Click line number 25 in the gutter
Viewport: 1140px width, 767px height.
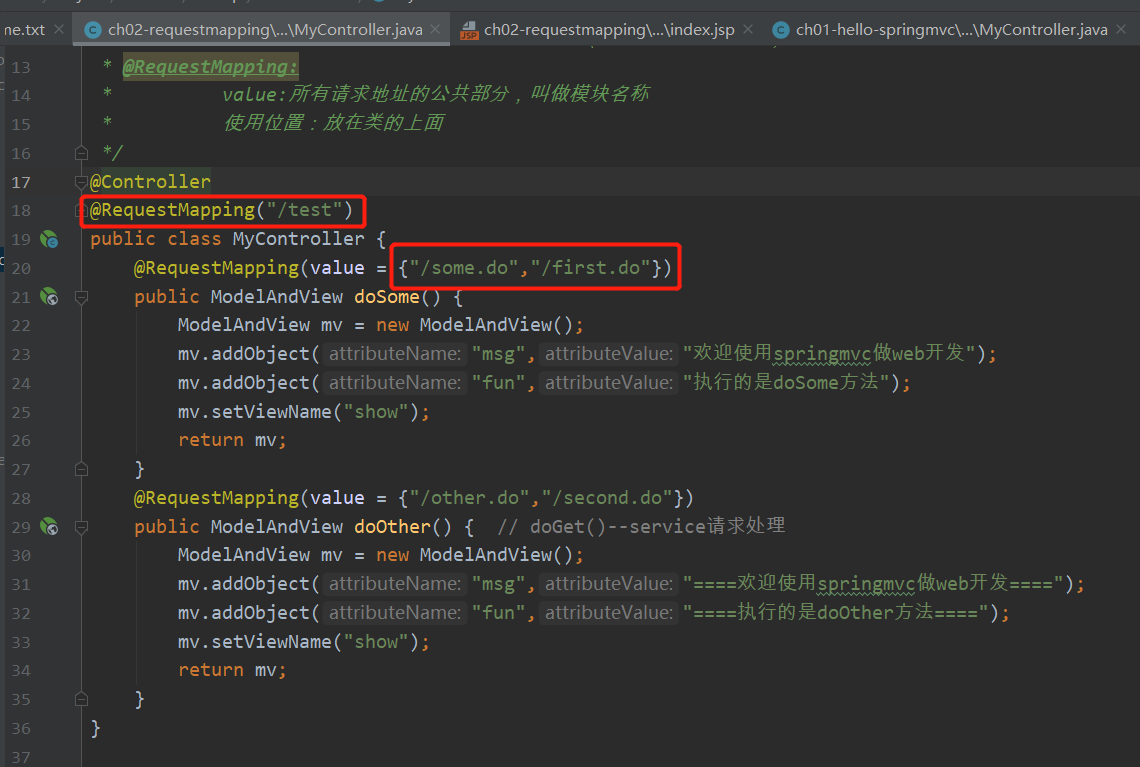pos(21,412)
